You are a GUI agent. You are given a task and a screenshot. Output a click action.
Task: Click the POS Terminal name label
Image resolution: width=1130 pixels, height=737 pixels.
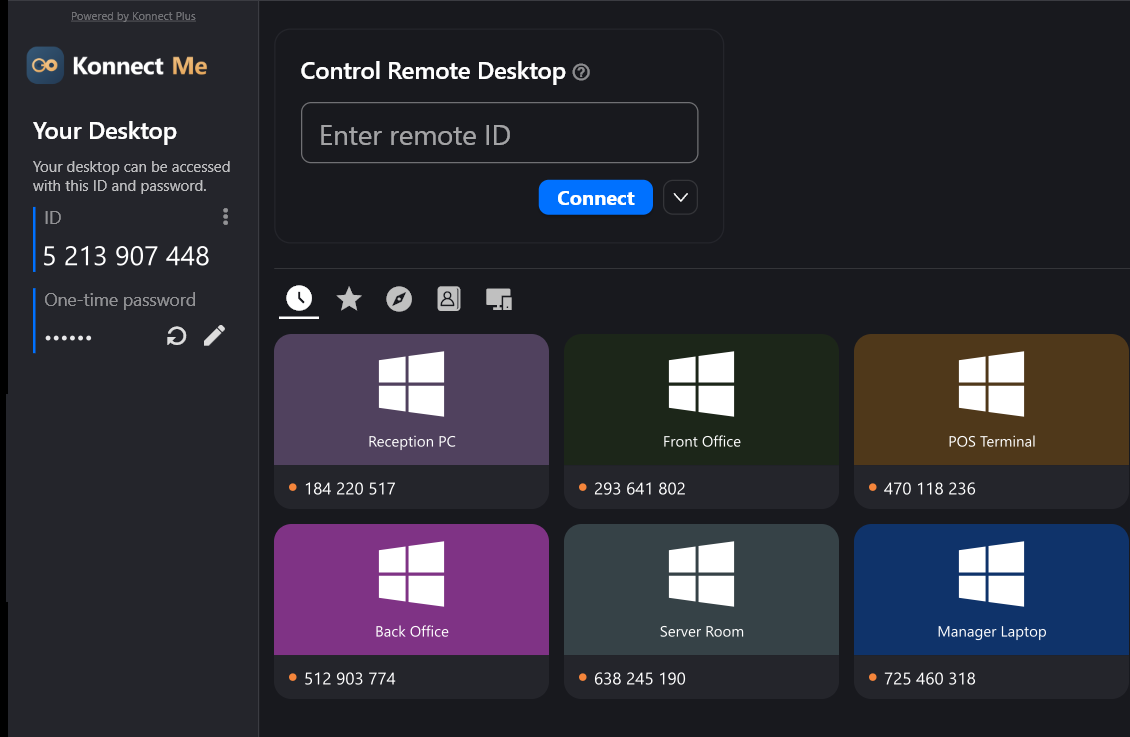pos(992,442)
